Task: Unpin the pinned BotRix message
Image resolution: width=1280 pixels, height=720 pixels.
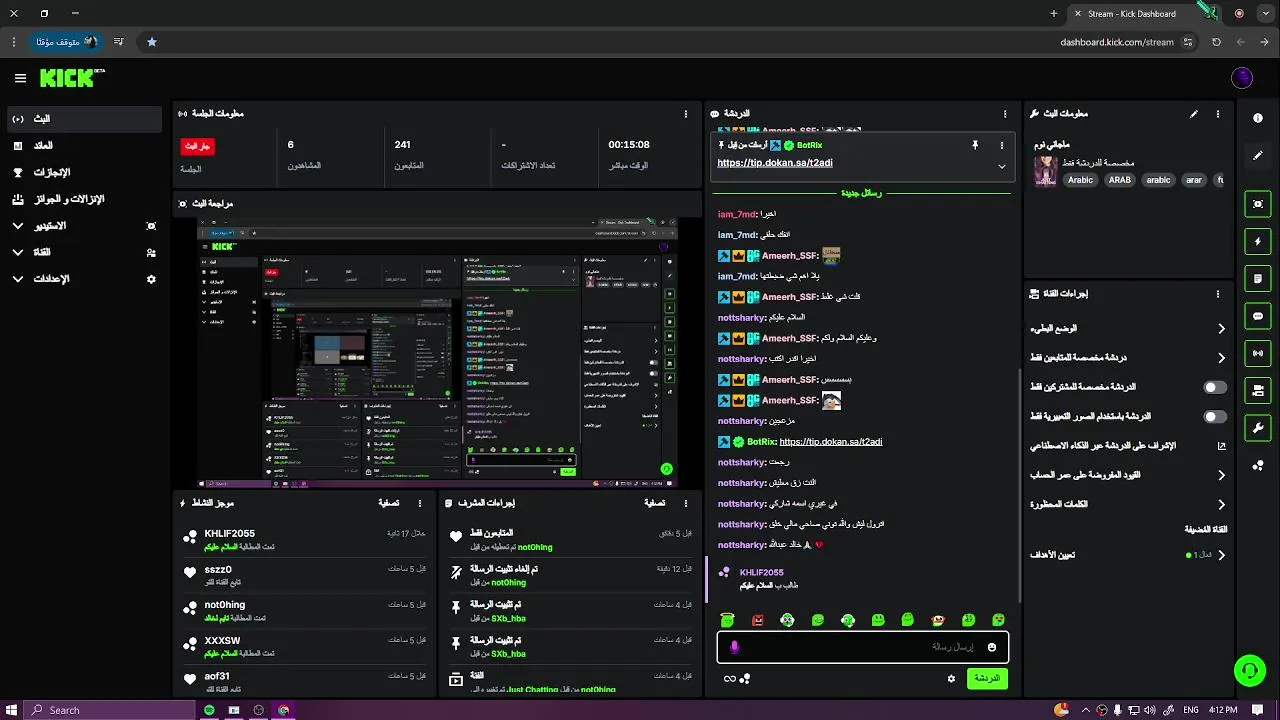Action: click(x=974, y=146)
